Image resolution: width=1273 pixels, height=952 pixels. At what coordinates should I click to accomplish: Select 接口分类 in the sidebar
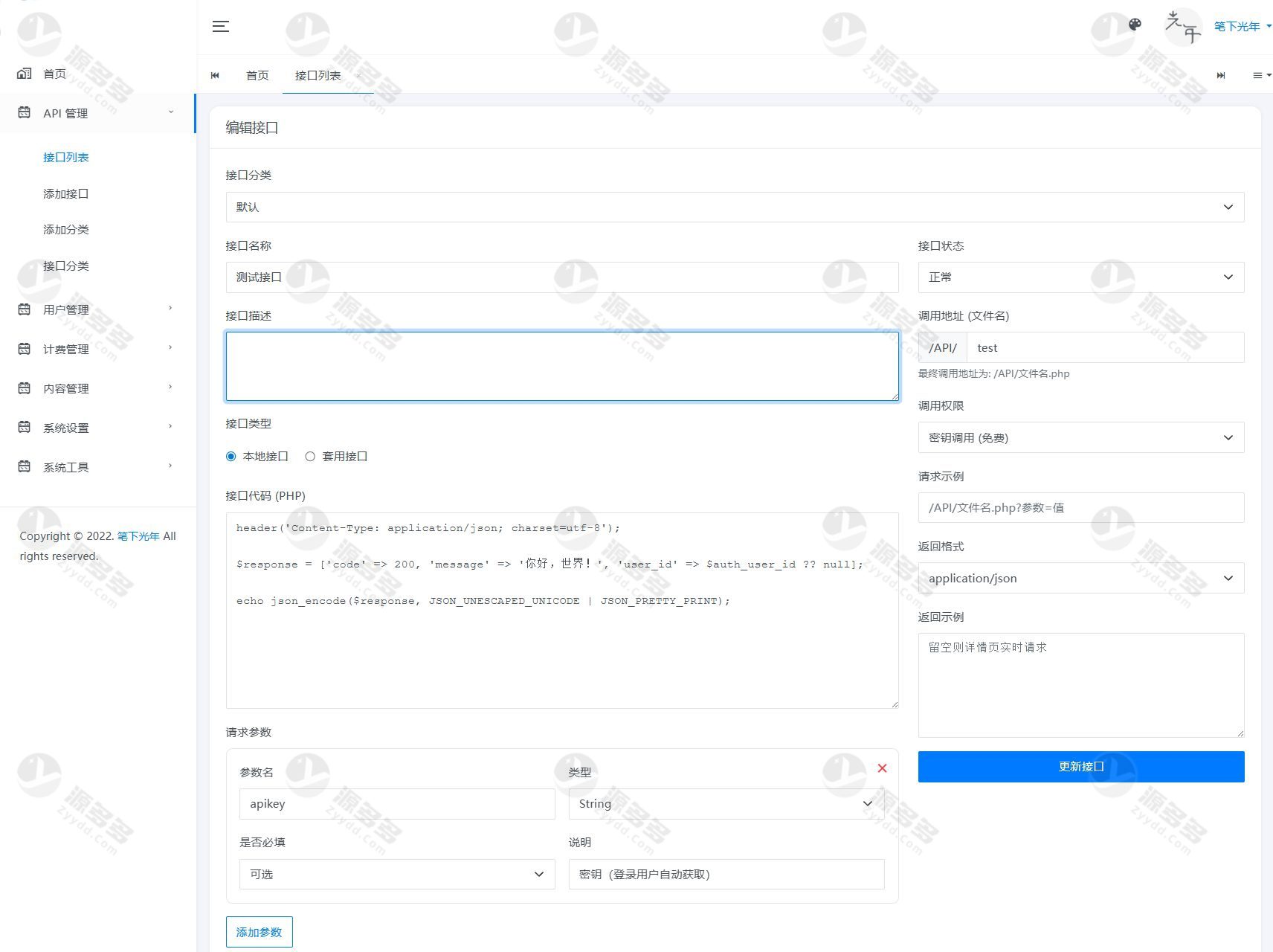click(x=66, y=266)
